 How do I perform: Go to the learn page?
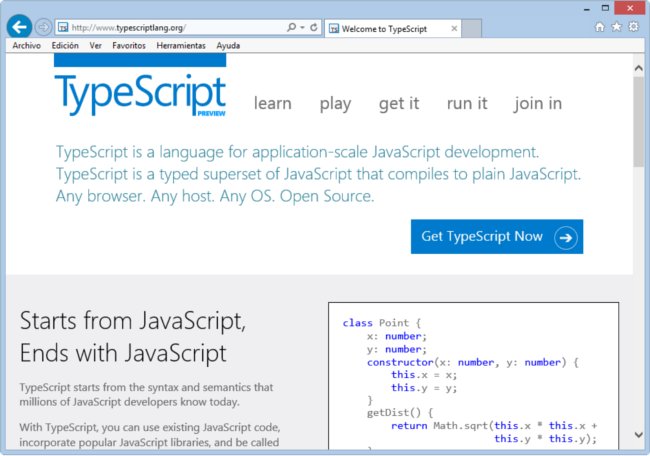[x=273, y=103]
